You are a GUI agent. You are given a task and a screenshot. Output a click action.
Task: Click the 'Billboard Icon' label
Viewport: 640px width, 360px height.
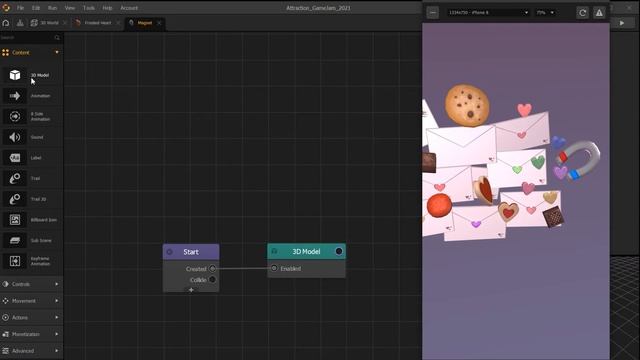pos(44,220)
